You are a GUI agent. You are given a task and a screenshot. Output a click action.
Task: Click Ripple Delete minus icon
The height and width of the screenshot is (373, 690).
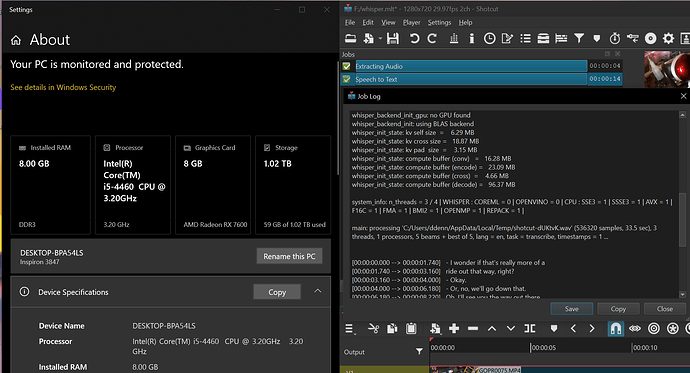pyautogui.click(x=473, y=329)
